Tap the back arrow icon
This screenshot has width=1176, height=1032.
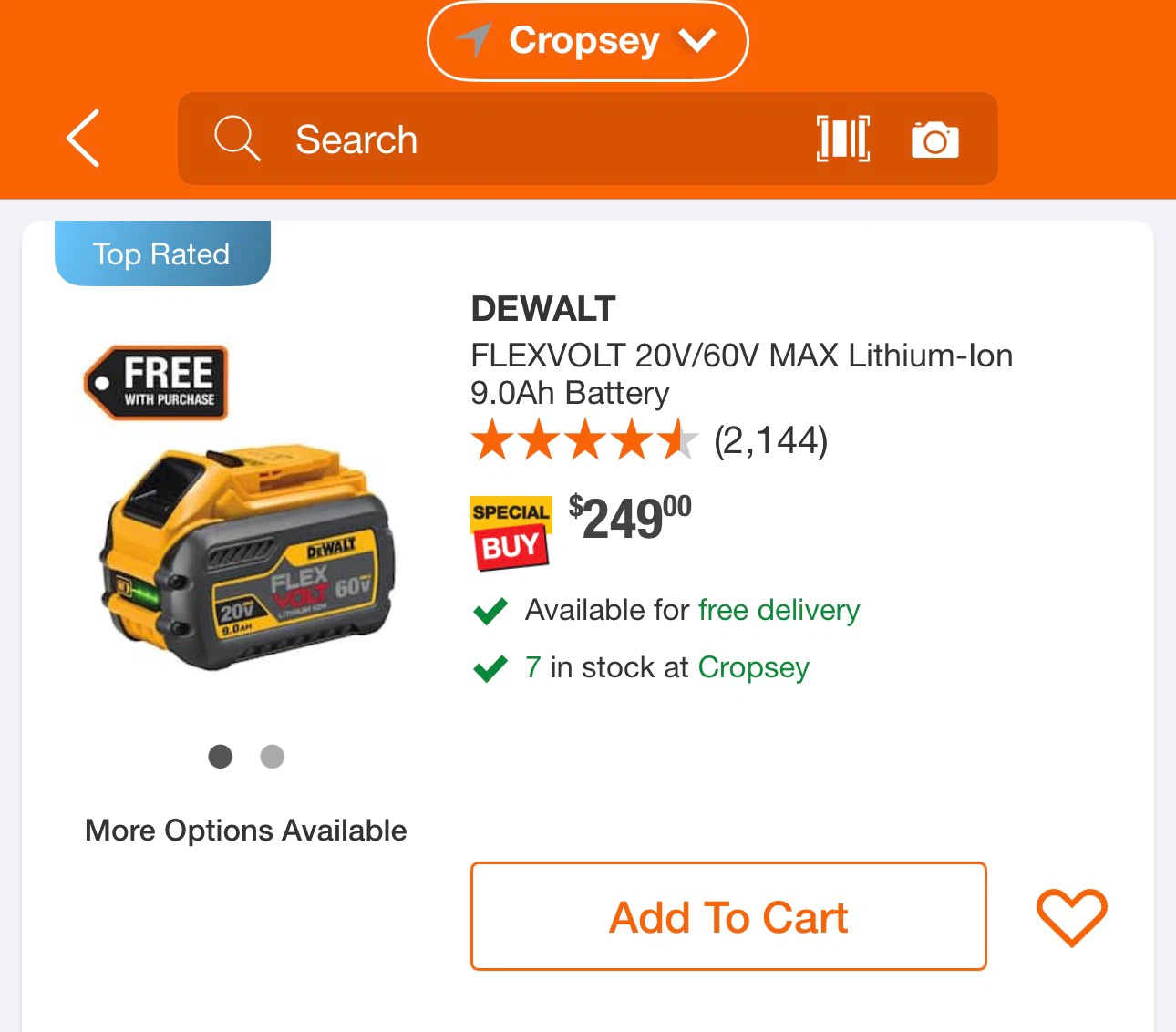[x=83, y=139]
